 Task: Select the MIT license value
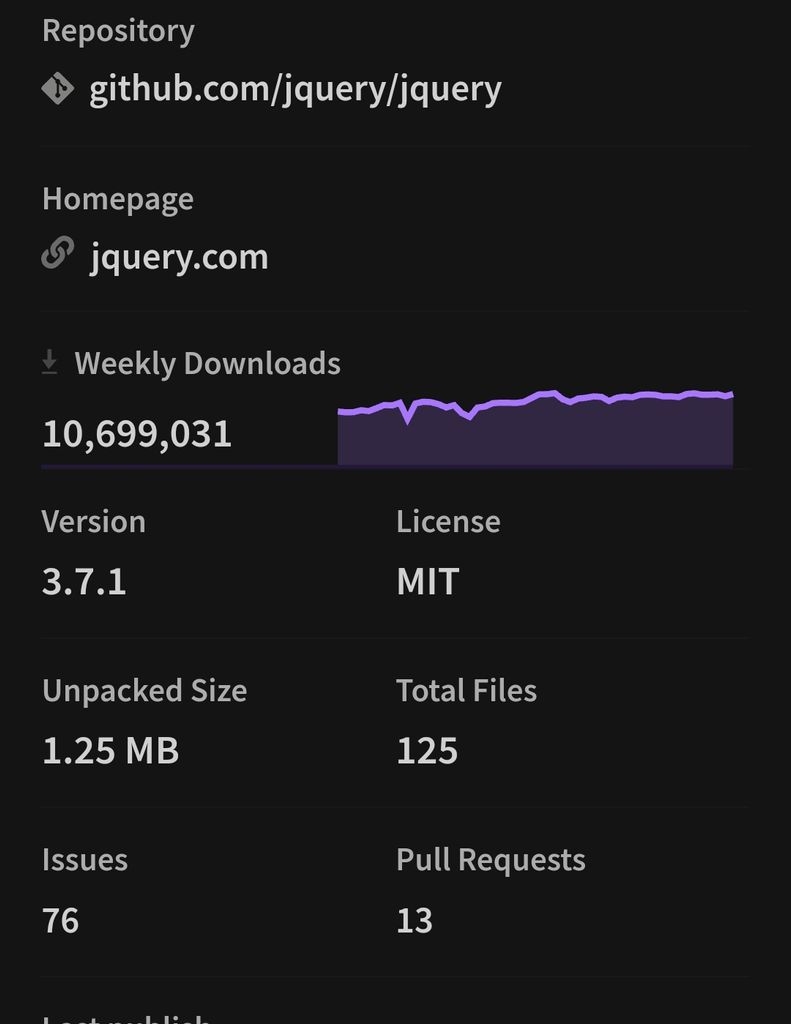427,581
